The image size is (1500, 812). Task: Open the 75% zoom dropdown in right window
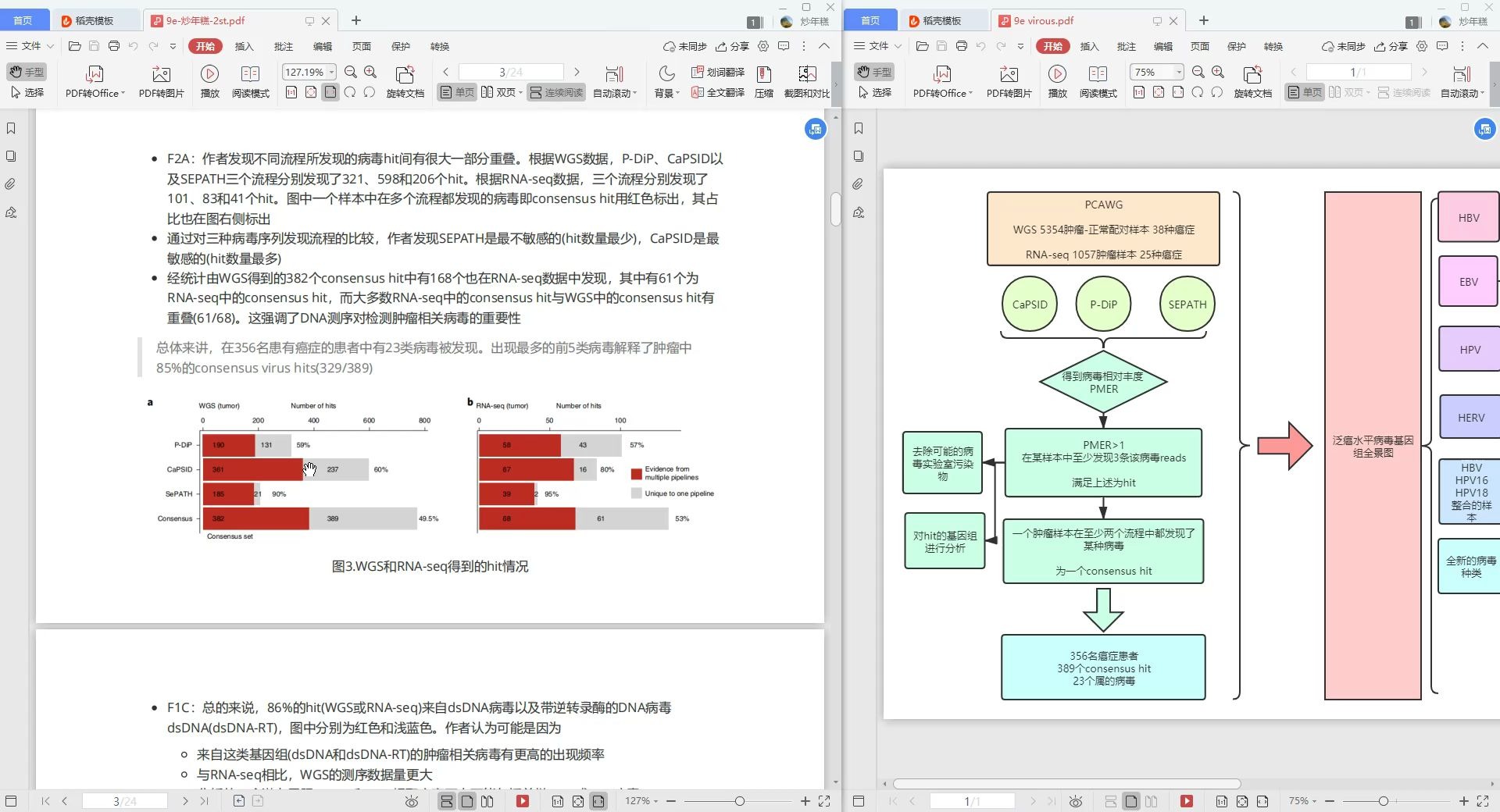coord(1178,72)
